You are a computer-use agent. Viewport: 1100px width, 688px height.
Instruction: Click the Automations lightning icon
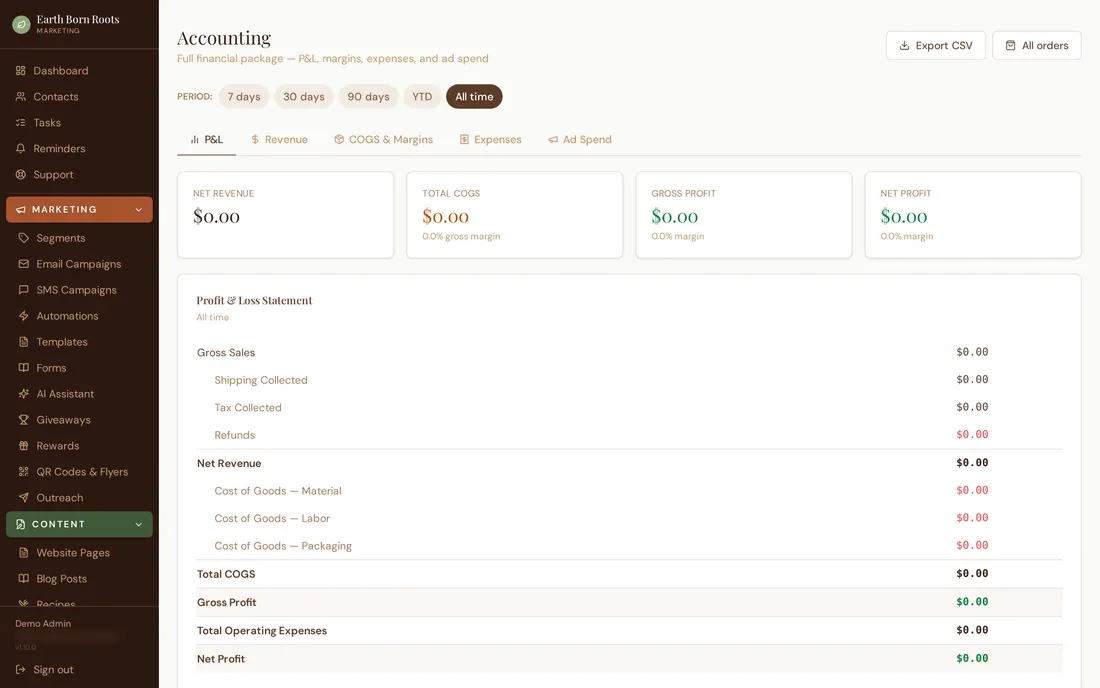pos(23,316)
